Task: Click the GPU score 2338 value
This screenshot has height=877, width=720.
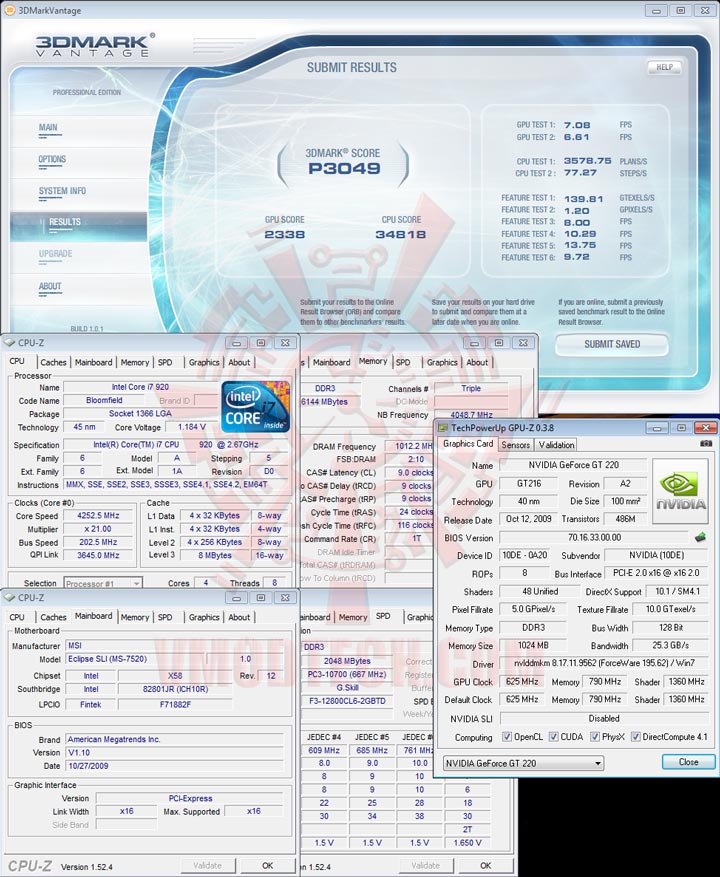Action: [x=285, y=234]
